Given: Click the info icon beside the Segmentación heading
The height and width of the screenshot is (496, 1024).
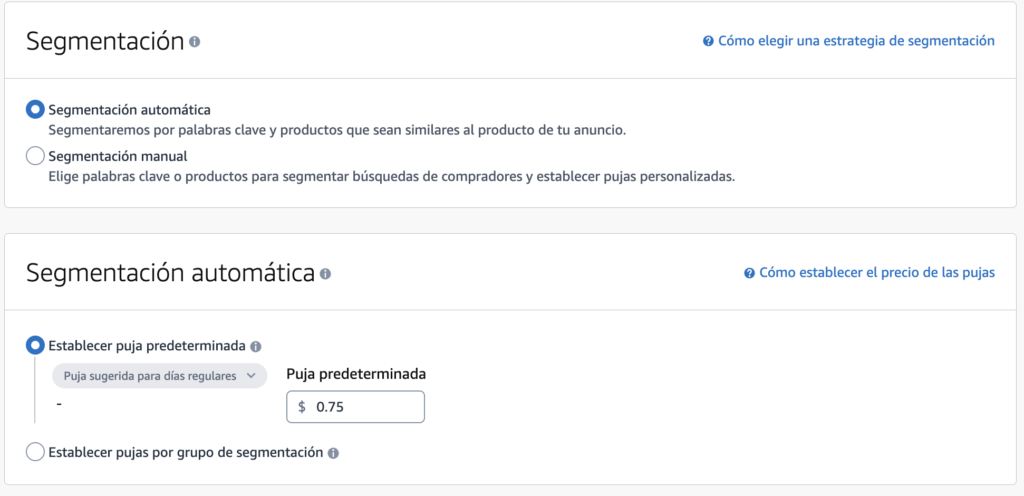Looking at the screenshot, I should tap(194, 42).
